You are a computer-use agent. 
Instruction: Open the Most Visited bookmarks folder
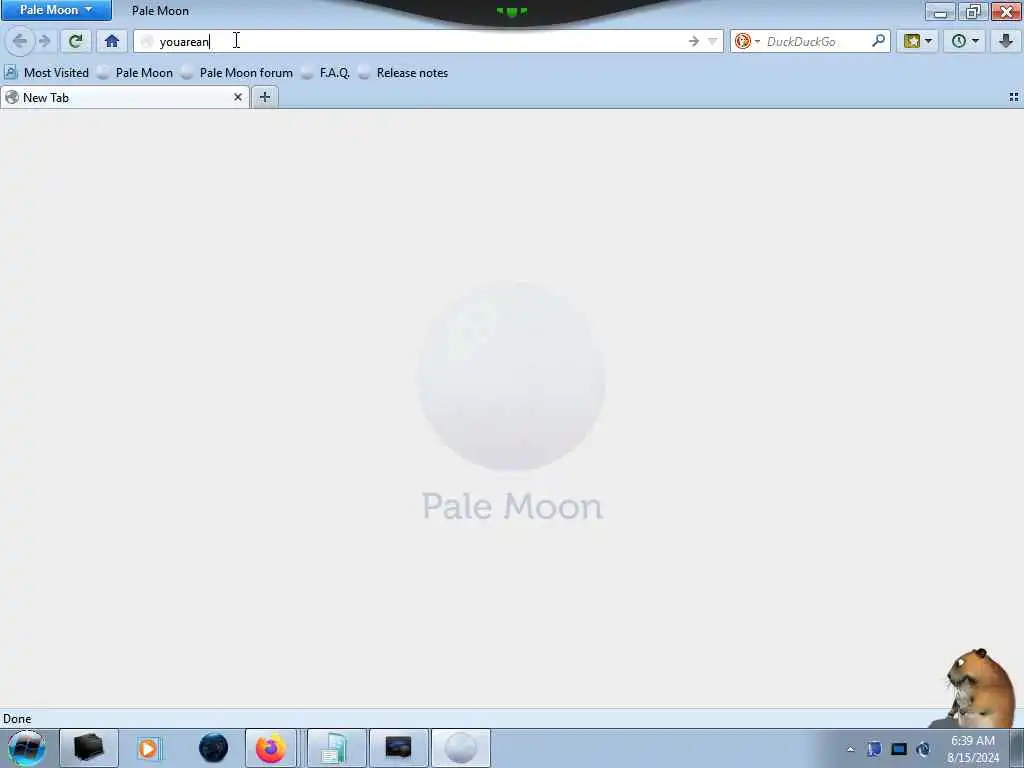47,72
